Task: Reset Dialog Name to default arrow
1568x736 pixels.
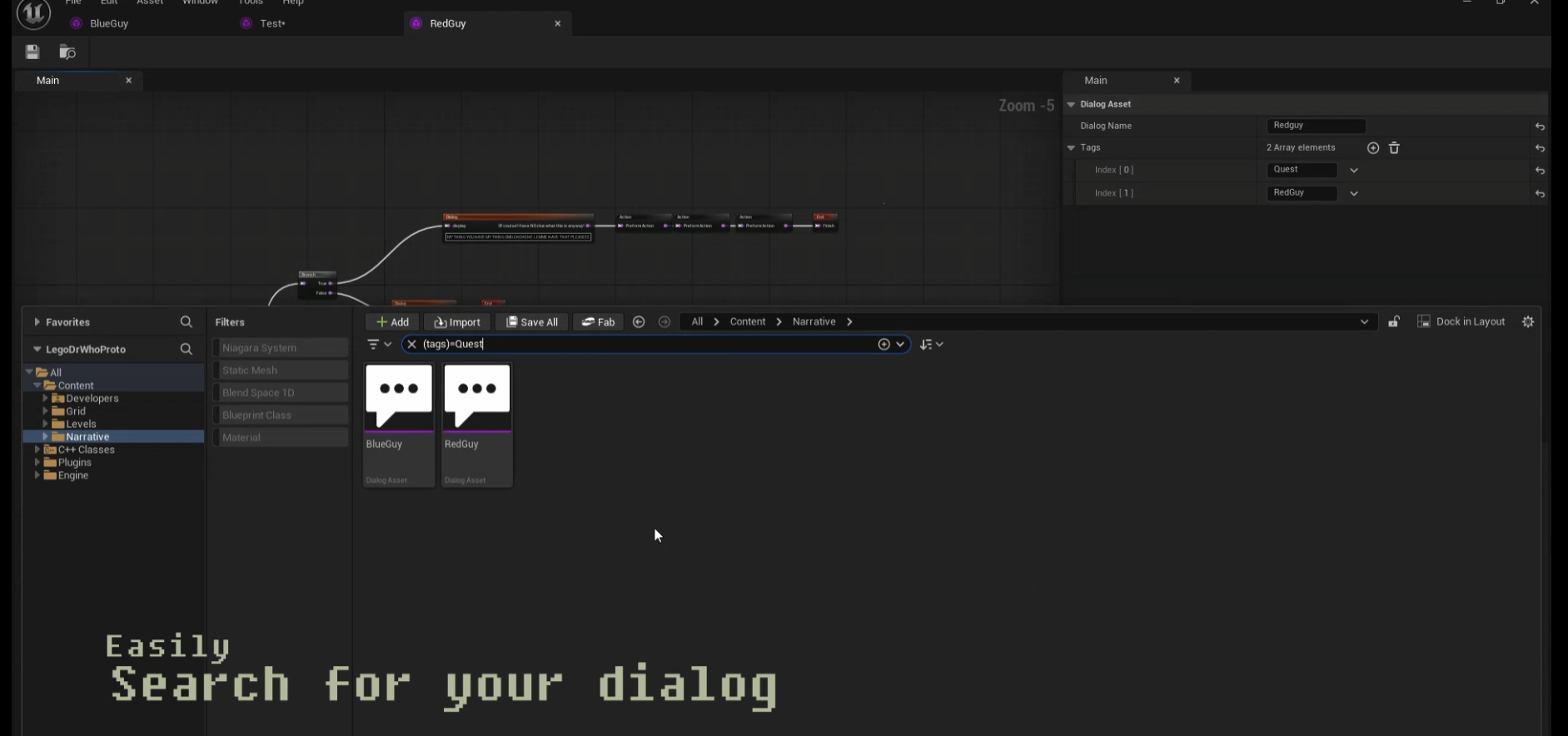Action: (1540, 127)
